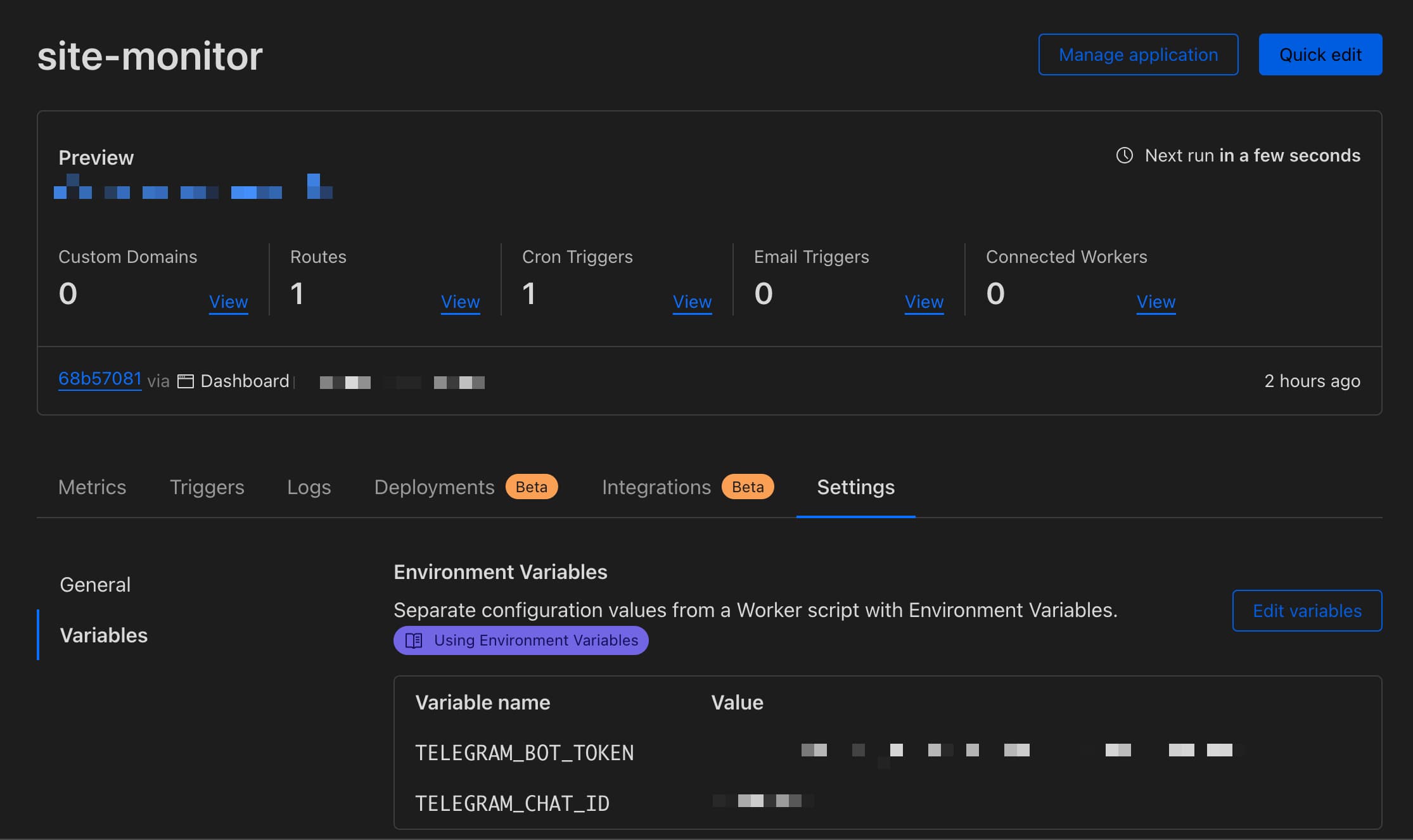Click the Dashboard calendar icon in deployment row
Viewport: 1413px width, 840px height.
pyautogui.click(x=184, y=381)
